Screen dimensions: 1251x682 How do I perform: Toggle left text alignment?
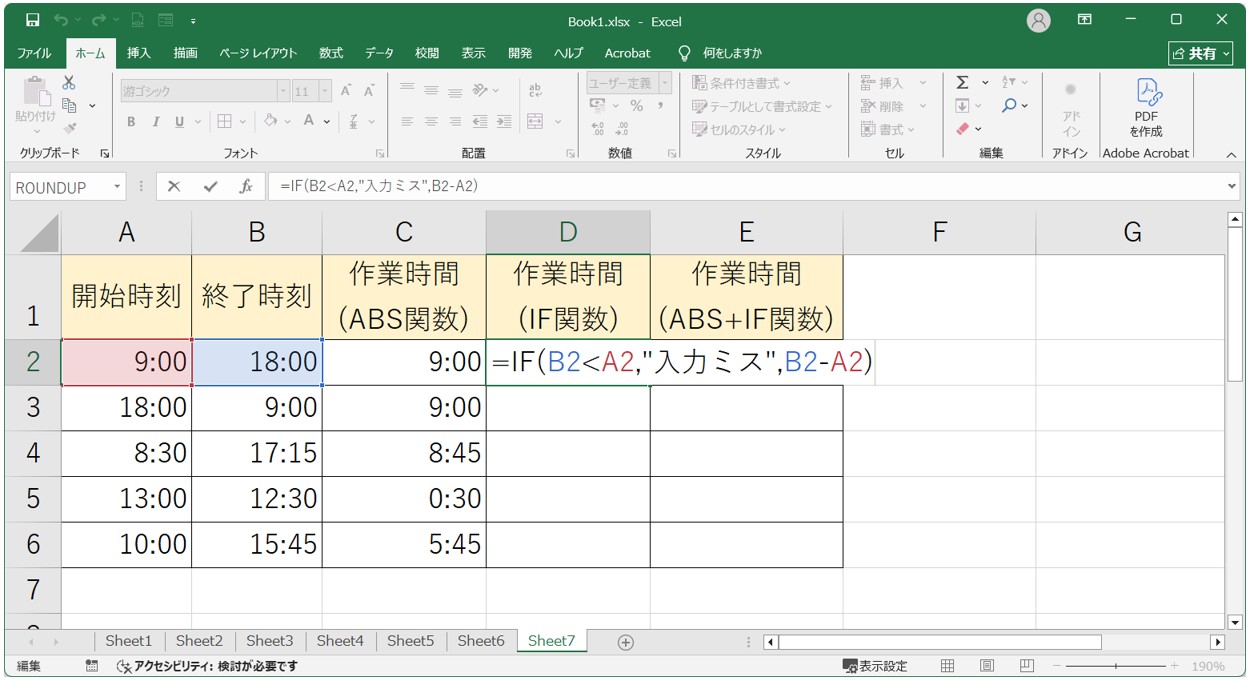[407, 122]
